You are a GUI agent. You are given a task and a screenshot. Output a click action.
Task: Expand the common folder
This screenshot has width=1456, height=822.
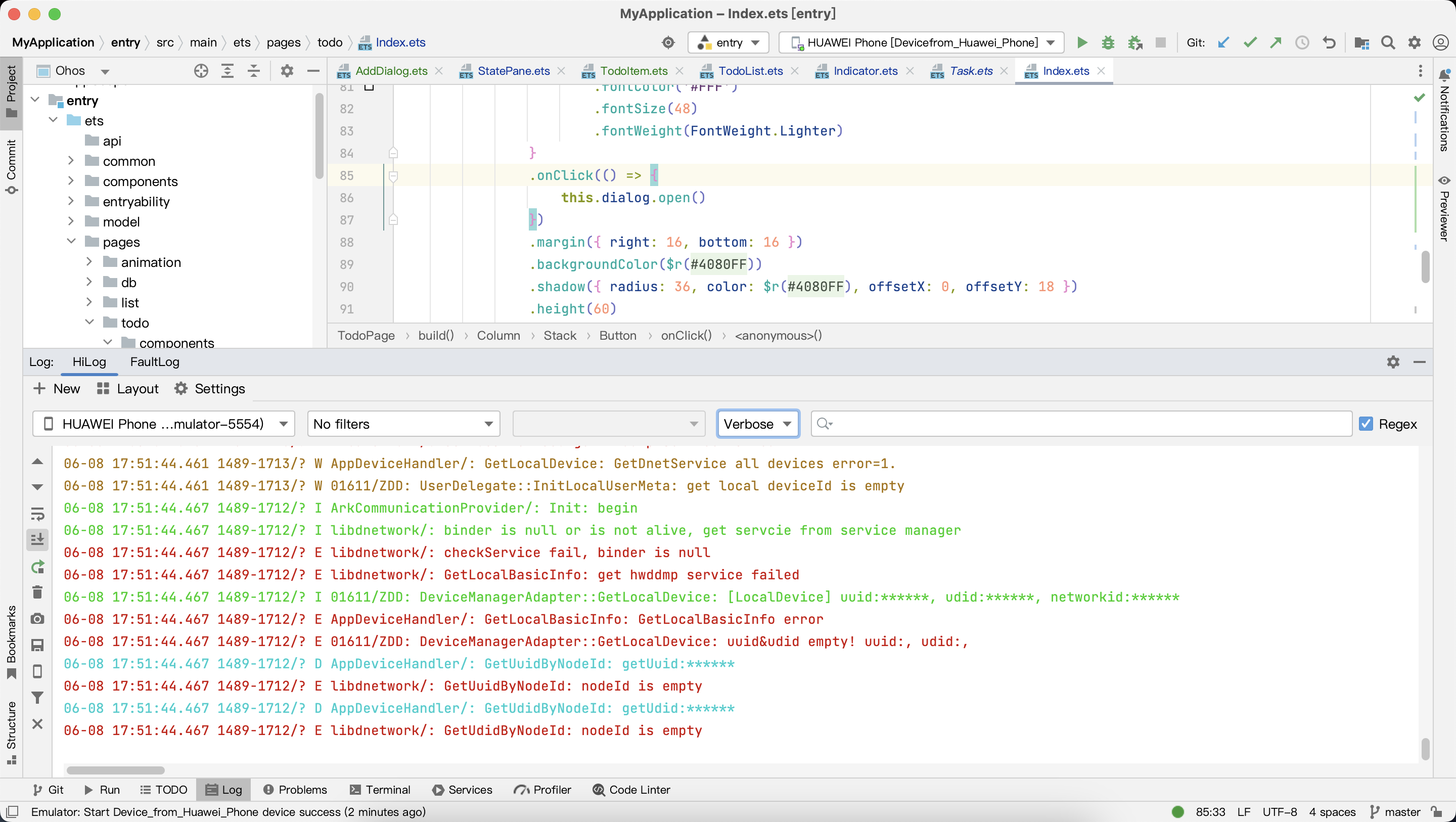pyautogui.click(x=71, y=161)
